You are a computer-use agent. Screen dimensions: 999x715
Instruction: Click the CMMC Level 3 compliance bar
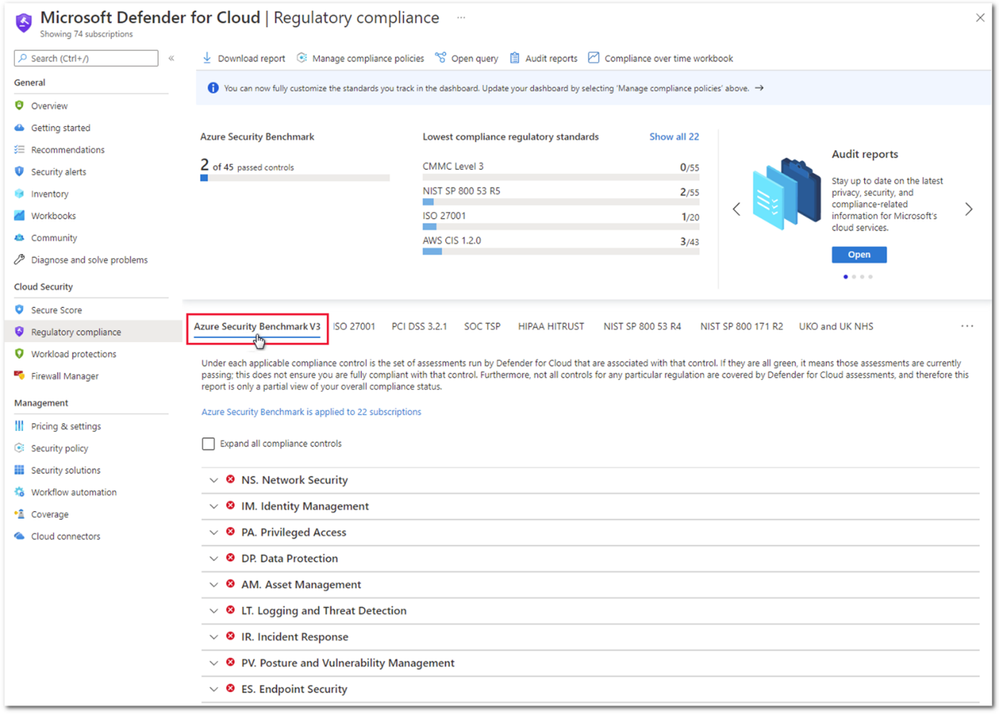tap(561, 178)
